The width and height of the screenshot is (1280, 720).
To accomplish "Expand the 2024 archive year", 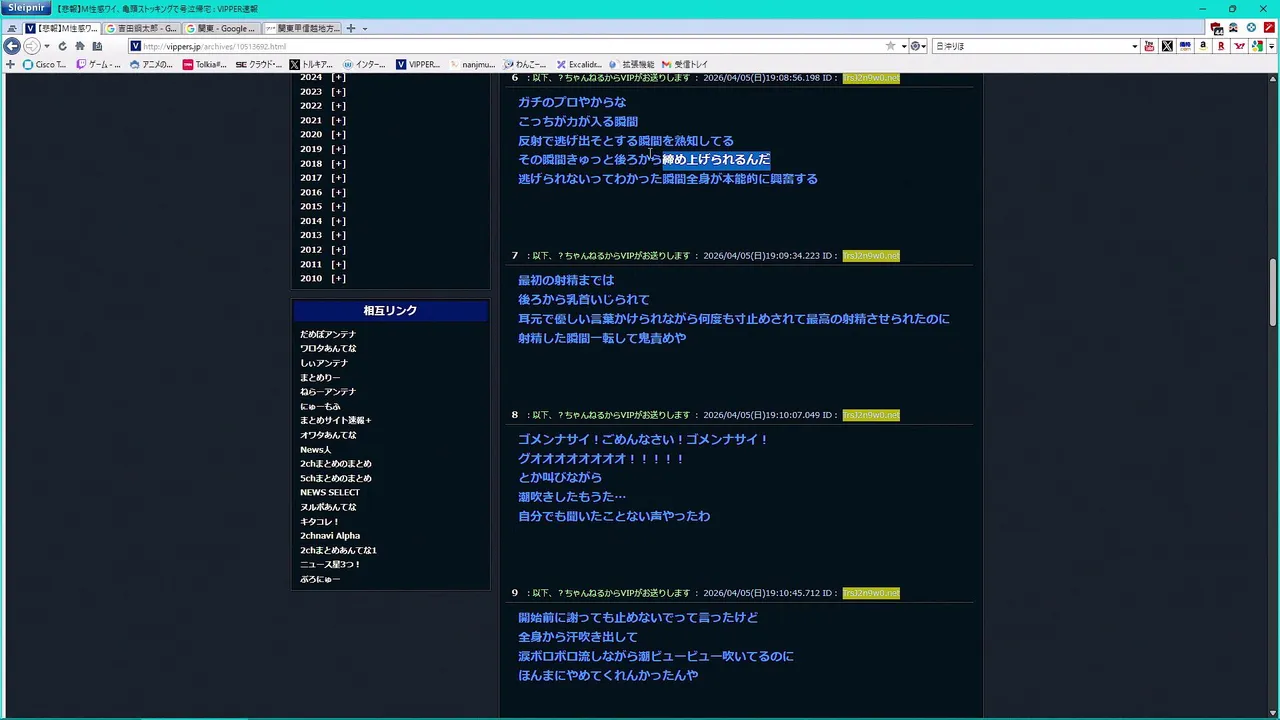I will (338, 77).
